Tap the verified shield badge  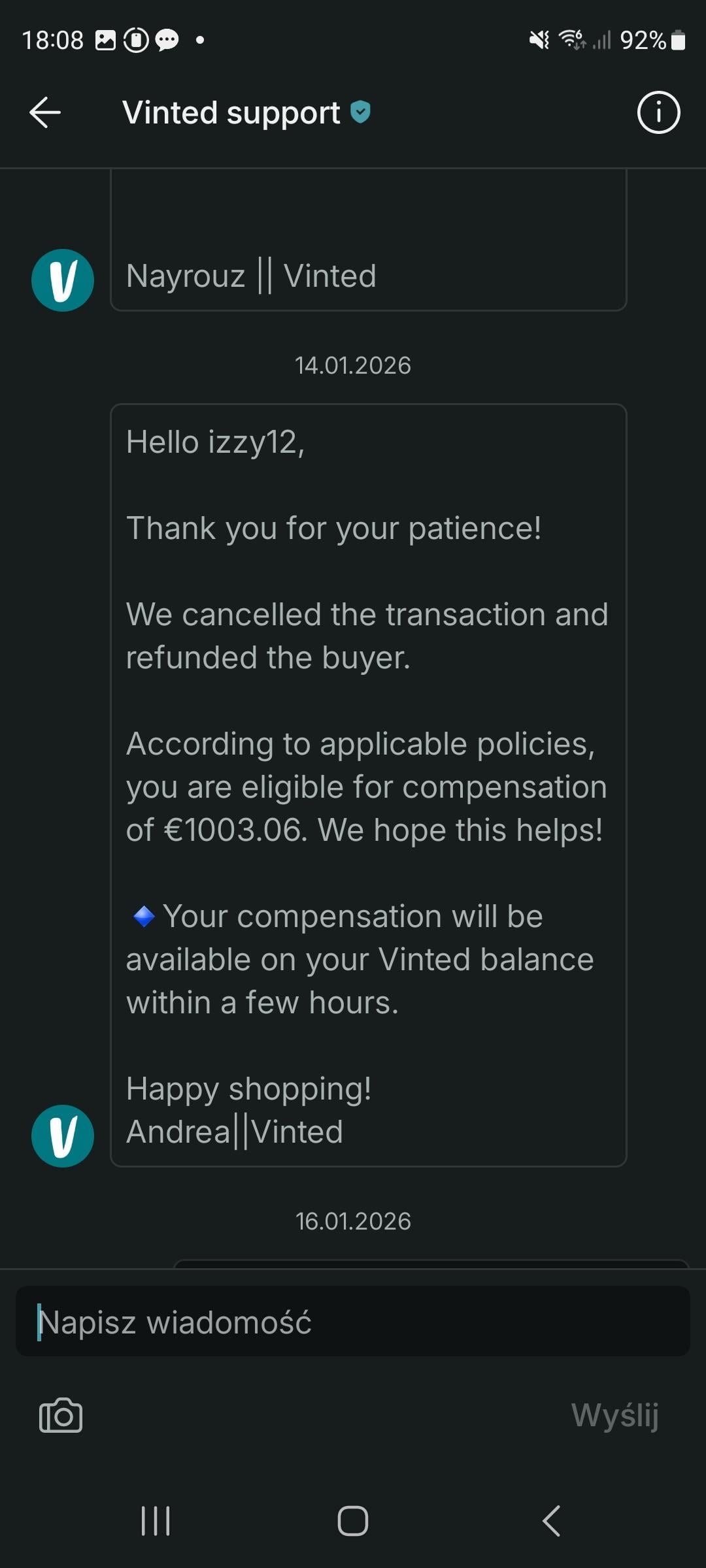pos(360,112)
